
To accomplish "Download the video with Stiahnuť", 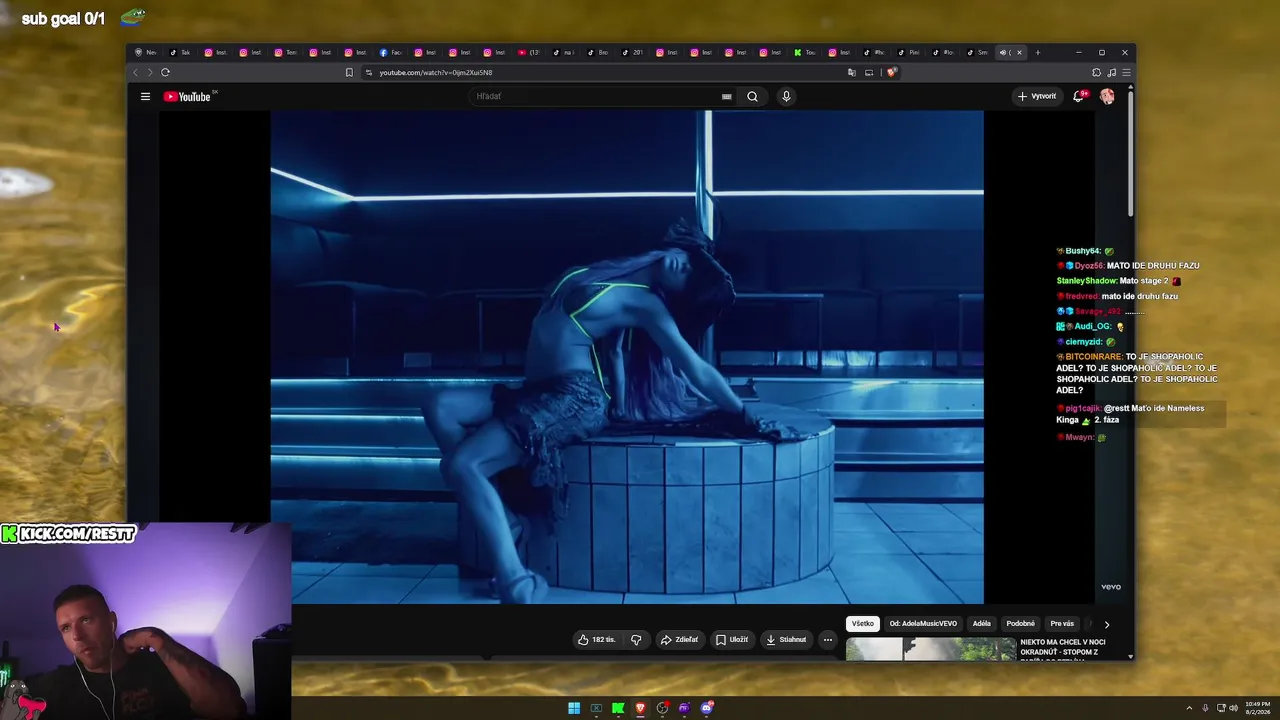I will (x=786, y=640).
